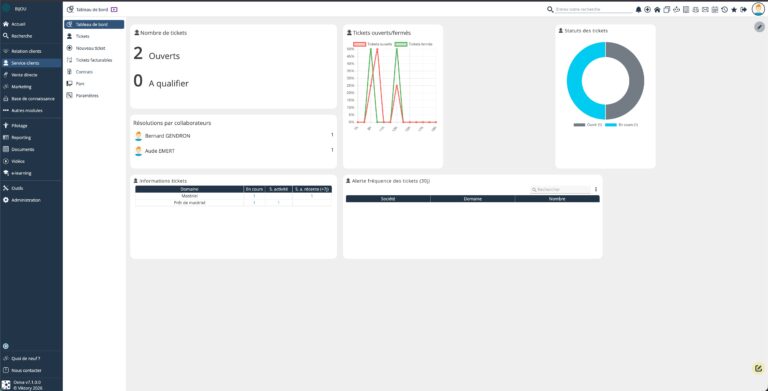Click the pencil edit dashboard icon
Image resolution: width=768 pixels, height=391 pixels.
(x=759, y=27)
